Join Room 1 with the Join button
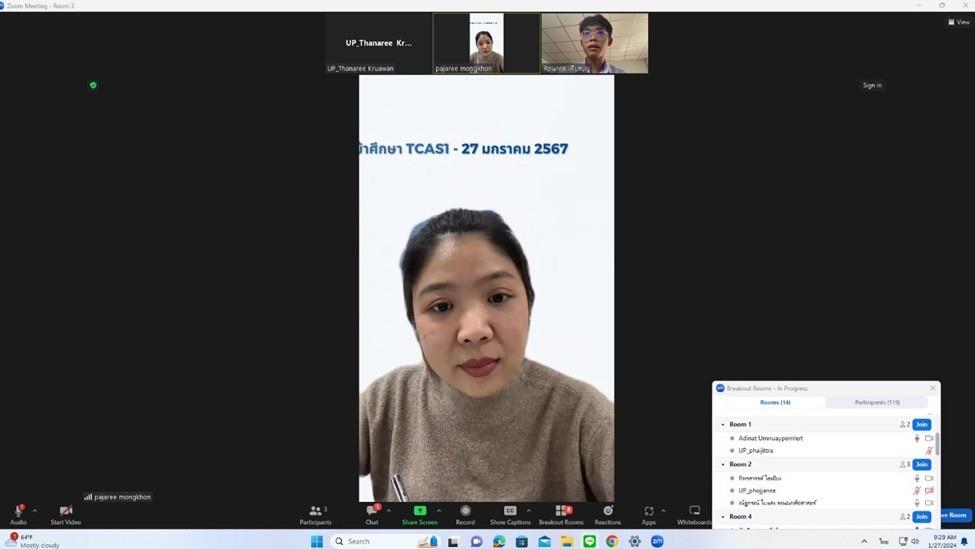The height and width of the screenshot is (549, 975). [922, 425]
